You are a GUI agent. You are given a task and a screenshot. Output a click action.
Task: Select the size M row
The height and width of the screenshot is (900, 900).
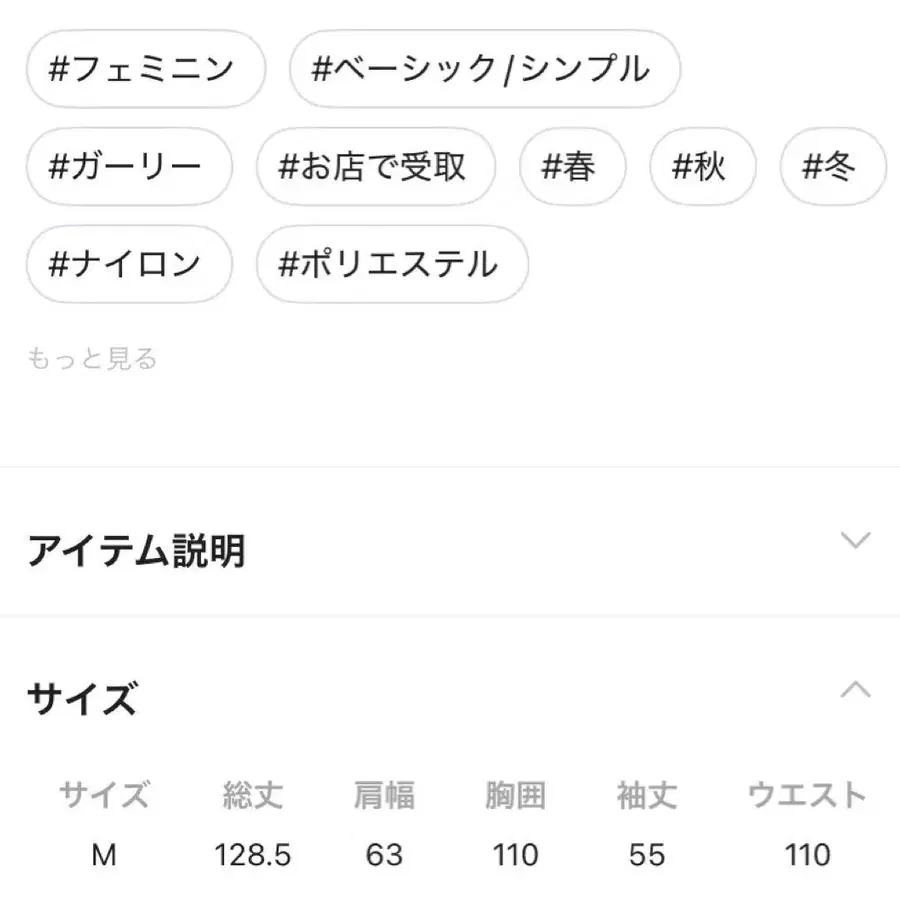104,855
